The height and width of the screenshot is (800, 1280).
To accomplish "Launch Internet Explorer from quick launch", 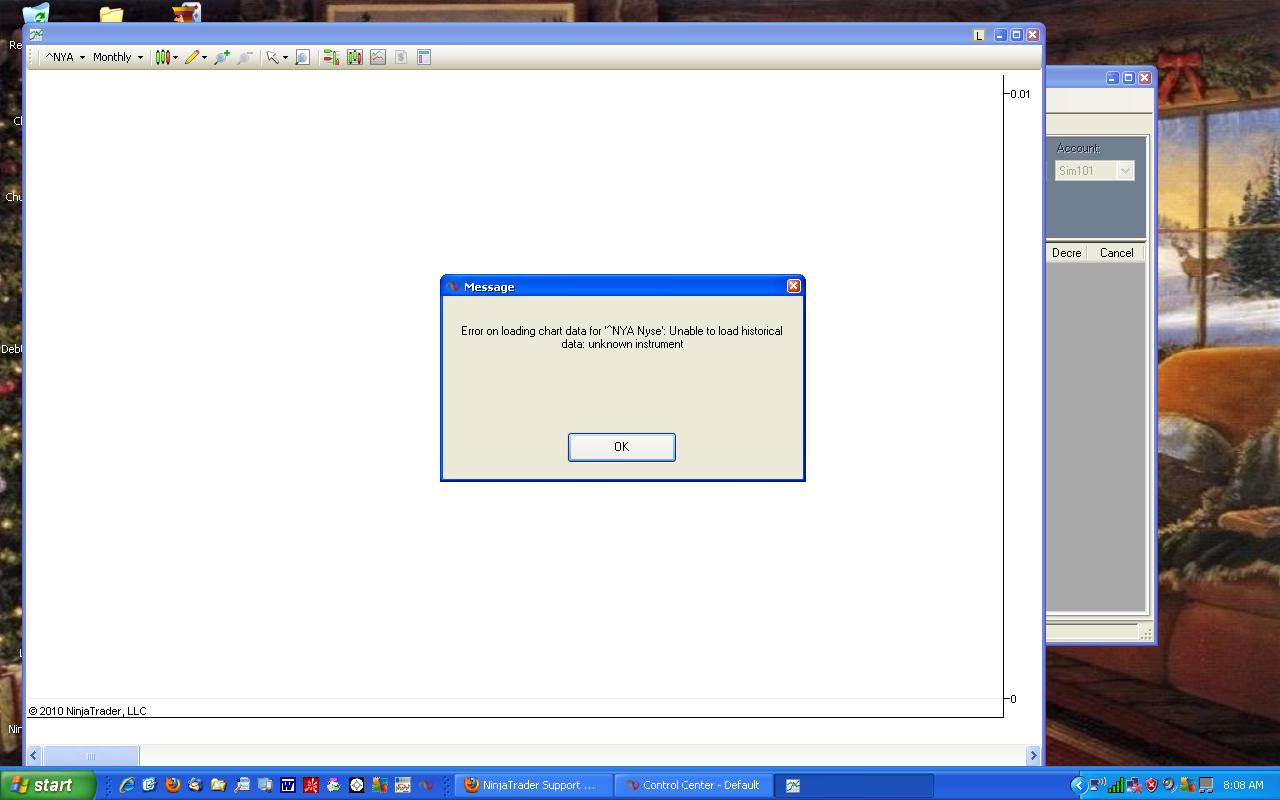I will [x=127, y=785].
